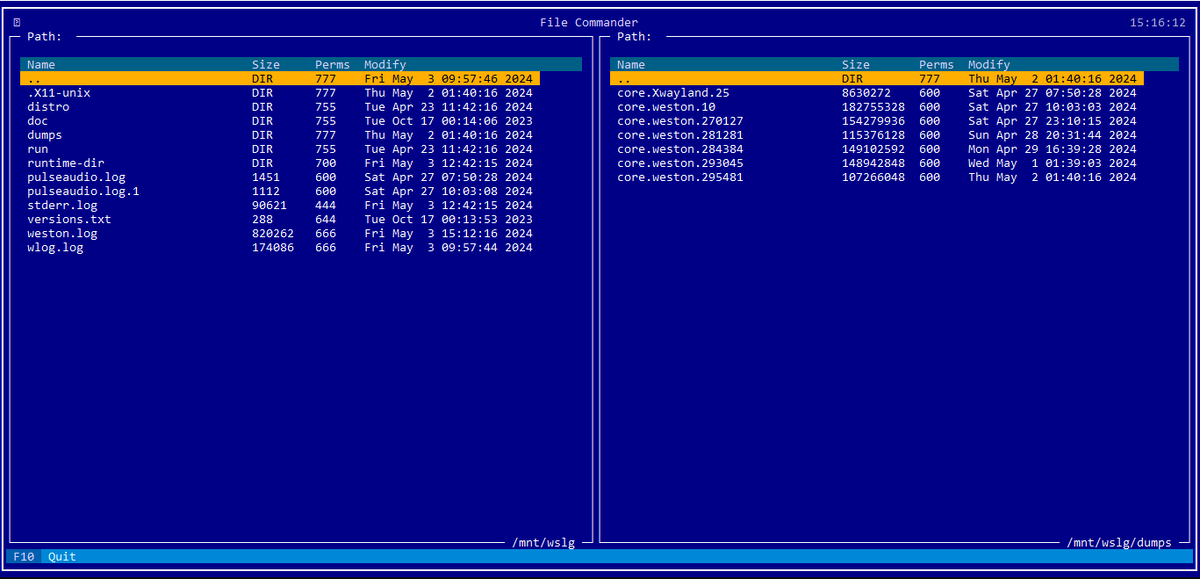Select the runtime-dir directory row

tap(280, 163)
